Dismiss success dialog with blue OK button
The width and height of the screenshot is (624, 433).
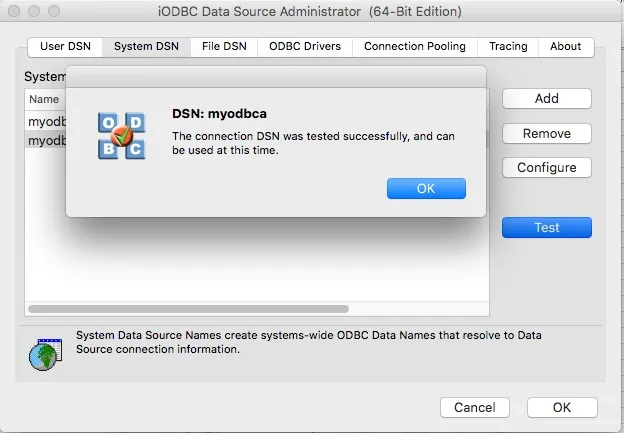pos(426,189)
